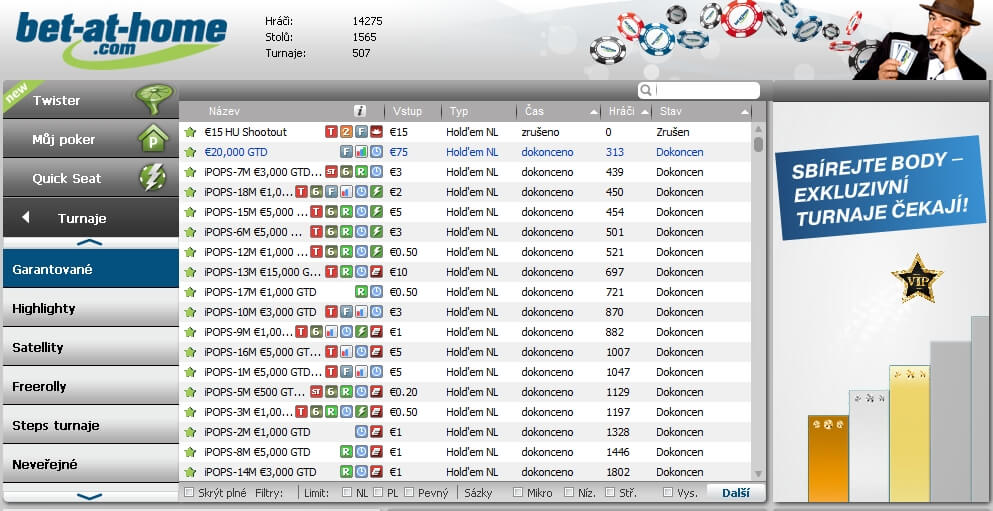The image size is (993, 511).
Task: Click the Můj poker house icon
Action: [153, 138]
